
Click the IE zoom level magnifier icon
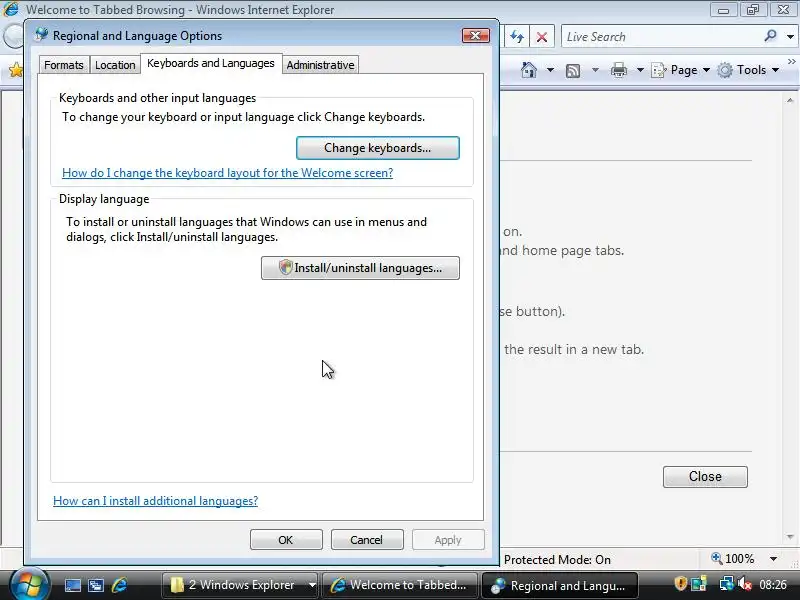[x=717, y=558]
